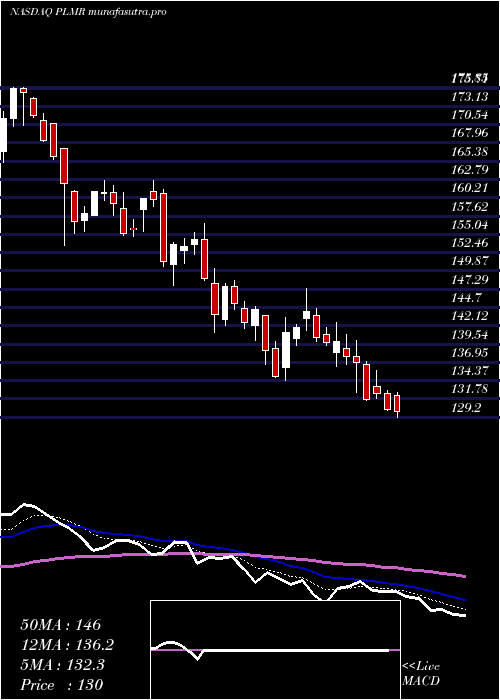Click the Price : 130 readout
Image resolution: width=500 pixels, height=700 pixels.
click(x=62, y=684)
